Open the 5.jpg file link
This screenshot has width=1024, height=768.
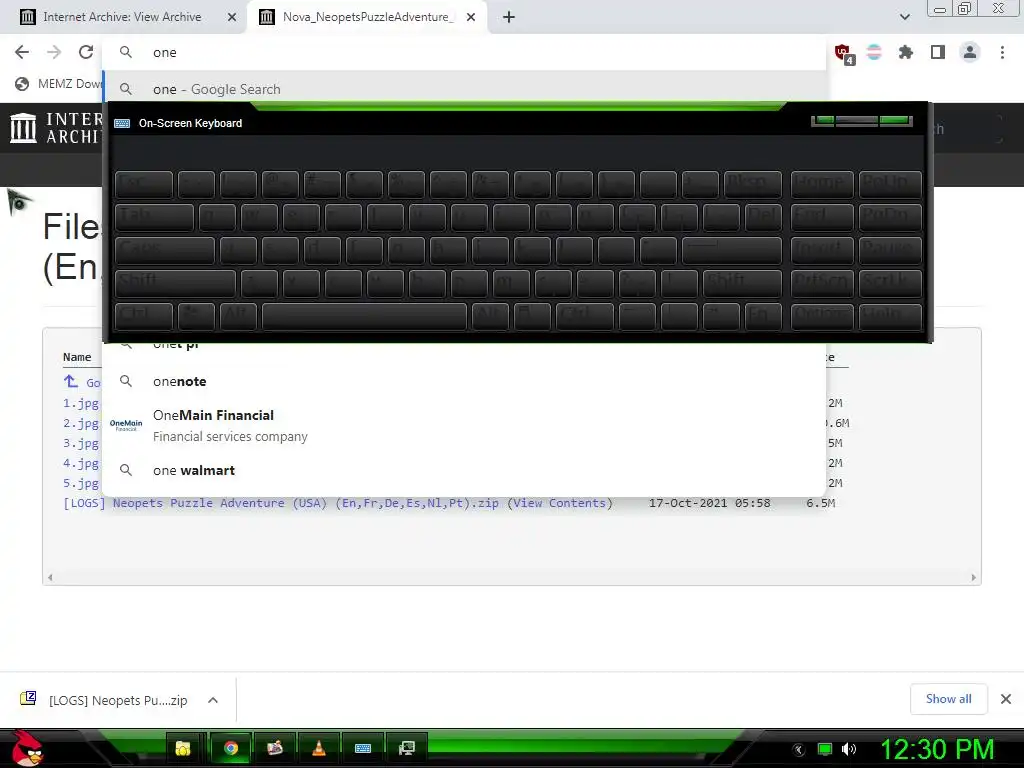tap(81, 483)
